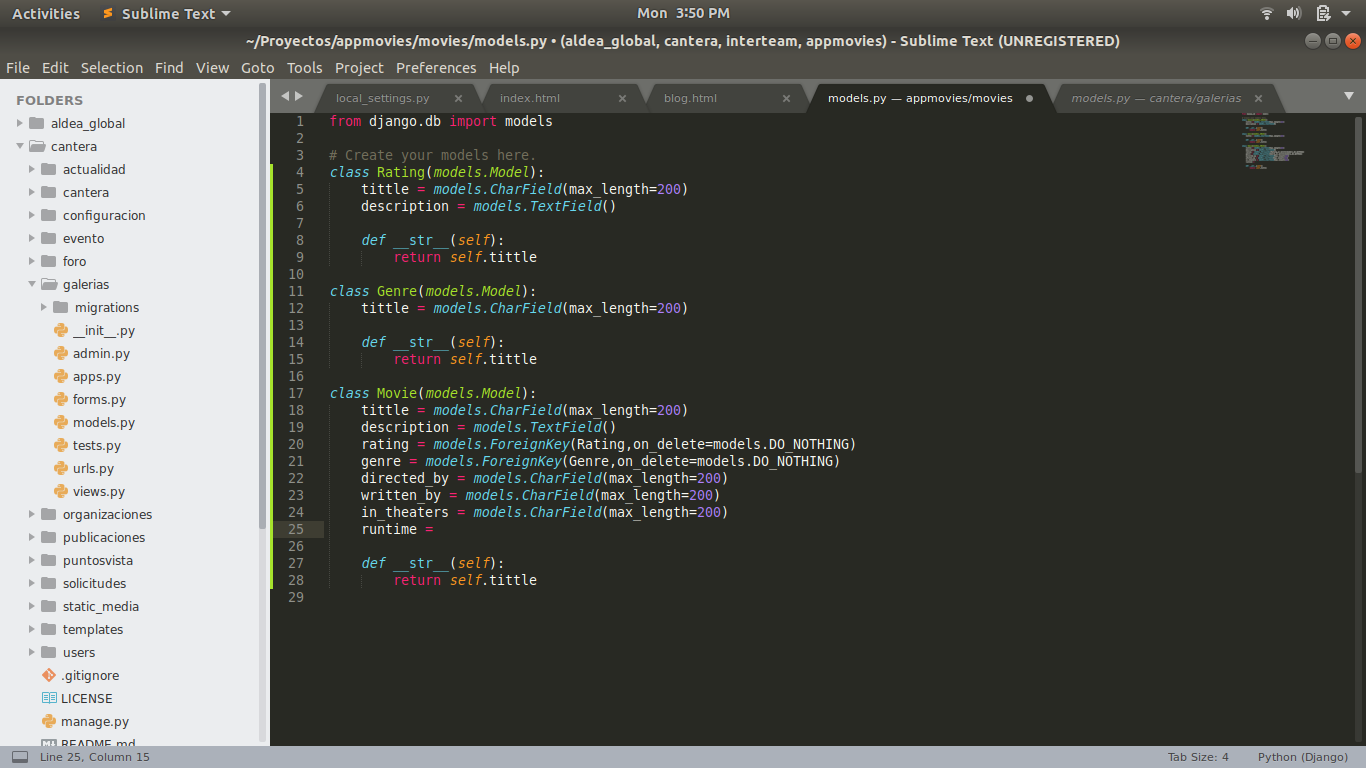Open Sublime Text app menu

pyautogui.click(x=166, y=13)
